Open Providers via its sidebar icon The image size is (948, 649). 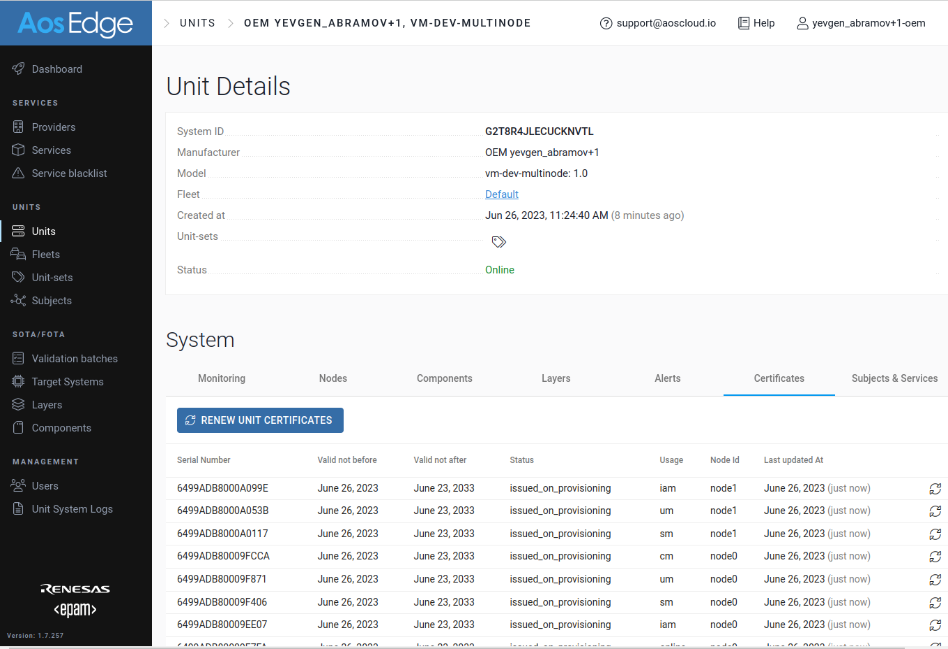[18, 127]
